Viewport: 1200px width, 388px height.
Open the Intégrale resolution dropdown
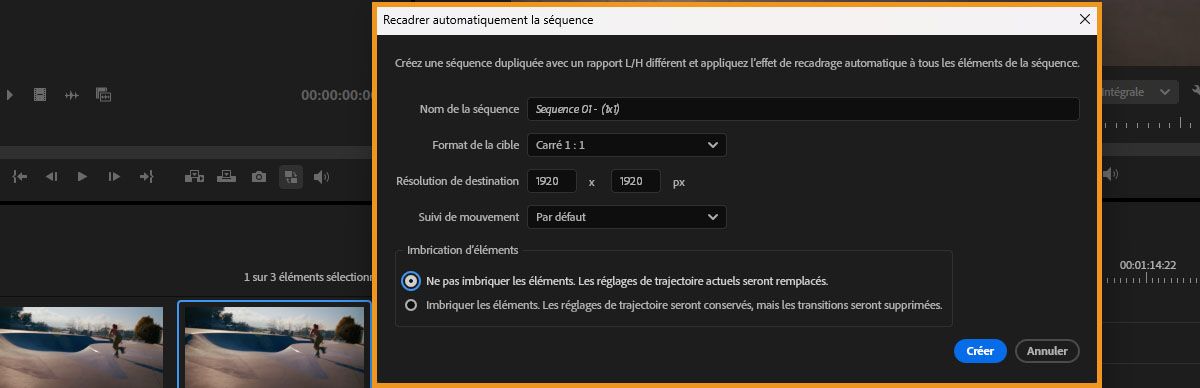[1139, 91]
